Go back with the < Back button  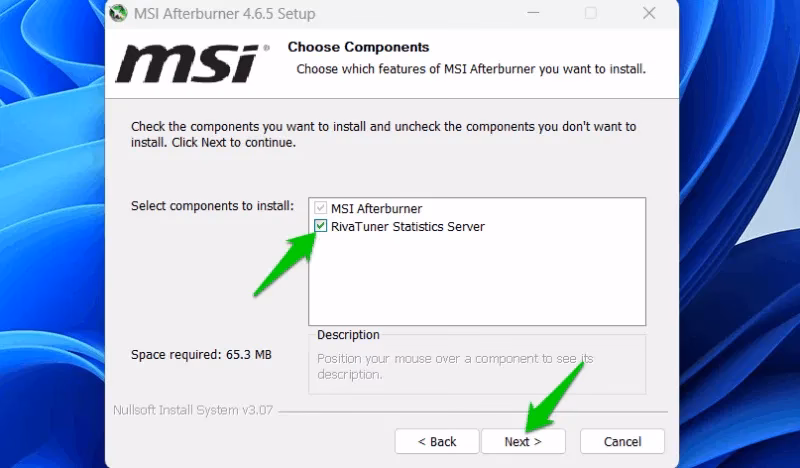pyautogui.click(x=437, y=441)
